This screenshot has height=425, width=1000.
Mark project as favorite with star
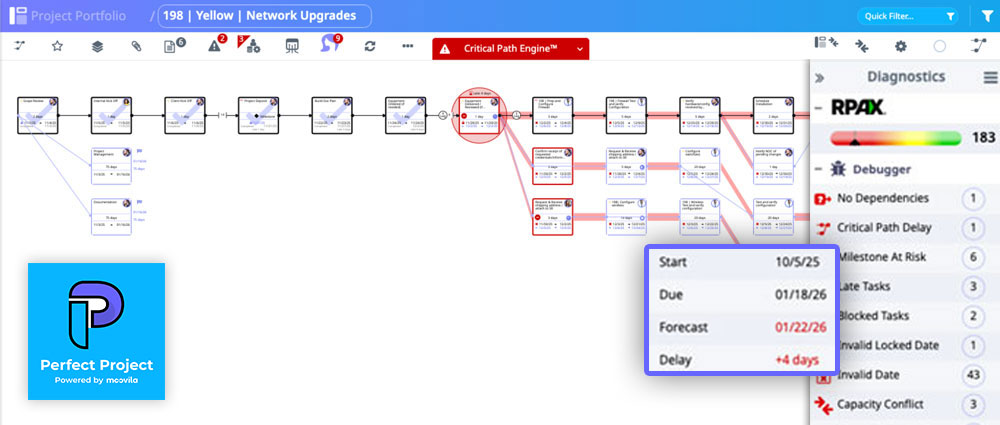pos(57,46)
